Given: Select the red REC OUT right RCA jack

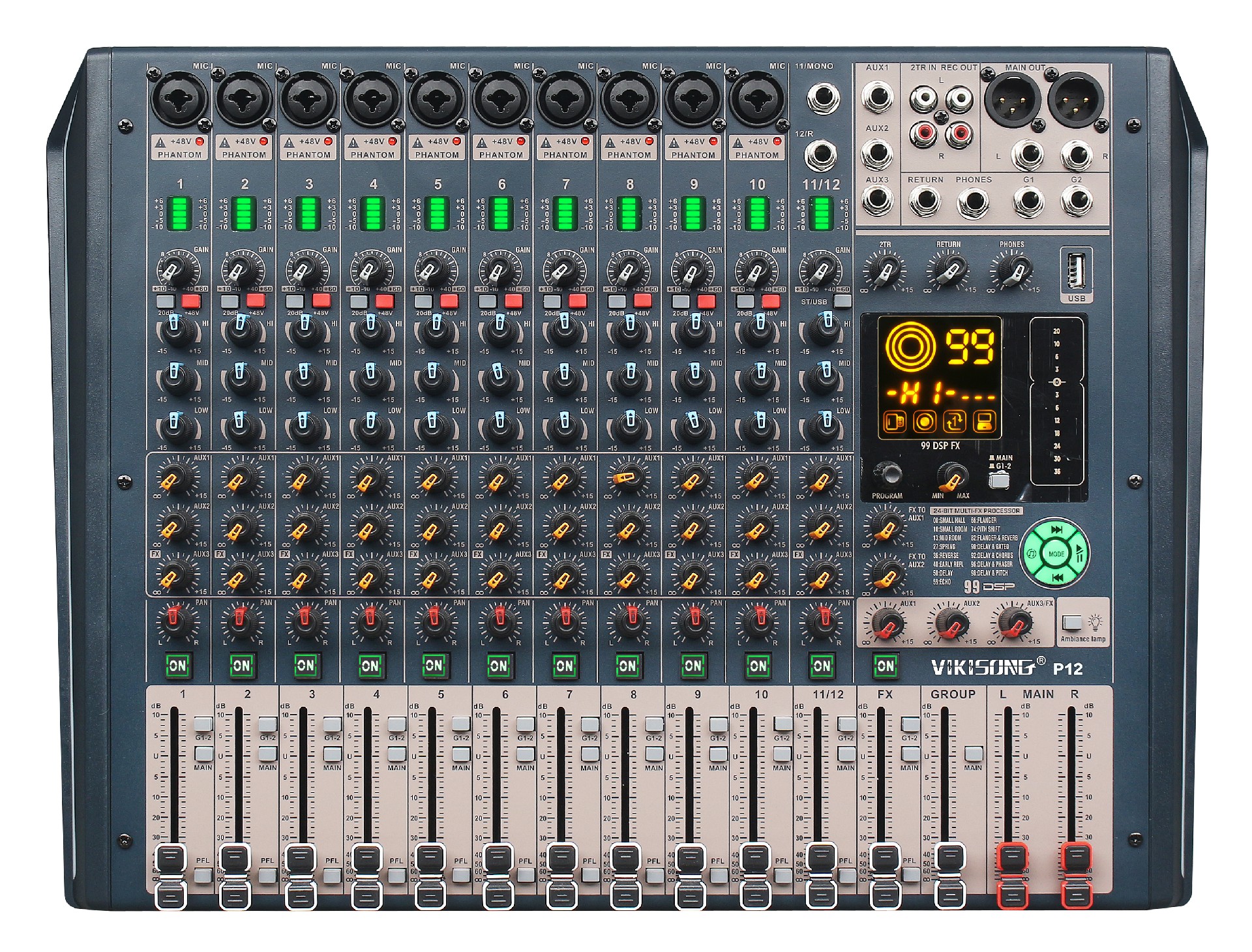Looking at the screenshot, I should click(x=959, y=135).
